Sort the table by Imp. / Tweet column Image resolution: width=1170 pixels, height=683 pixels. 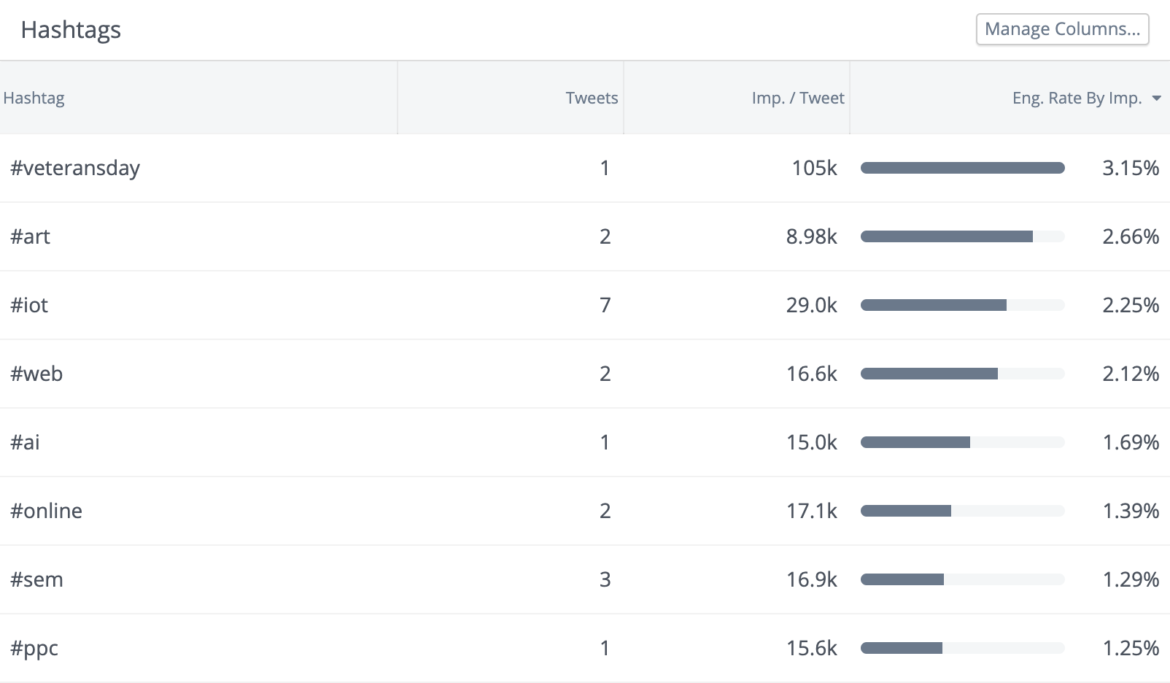coord(797,97)
